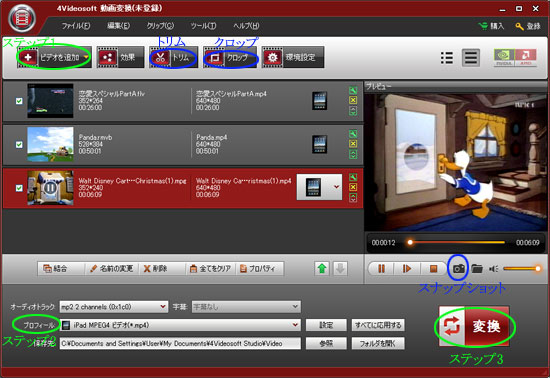Click the Walt Disney video thumbnail
This screenshot has height=378, width=550.
pos(51,188)
